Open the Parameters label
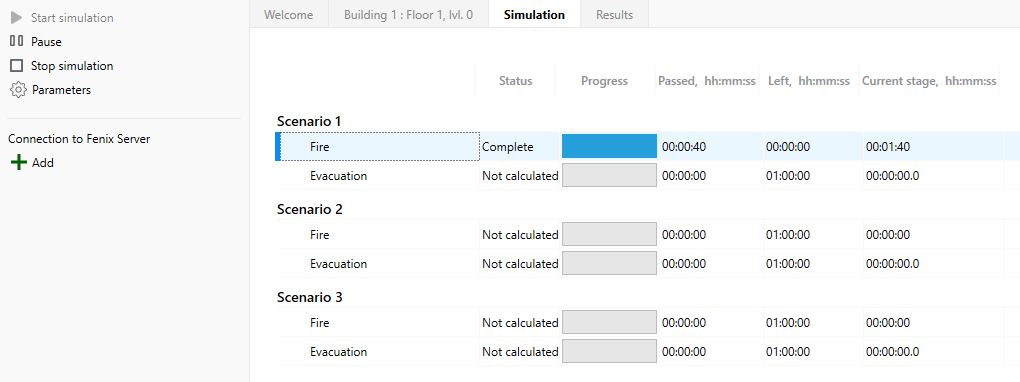 pyautogui.click(x=62, y=90)
